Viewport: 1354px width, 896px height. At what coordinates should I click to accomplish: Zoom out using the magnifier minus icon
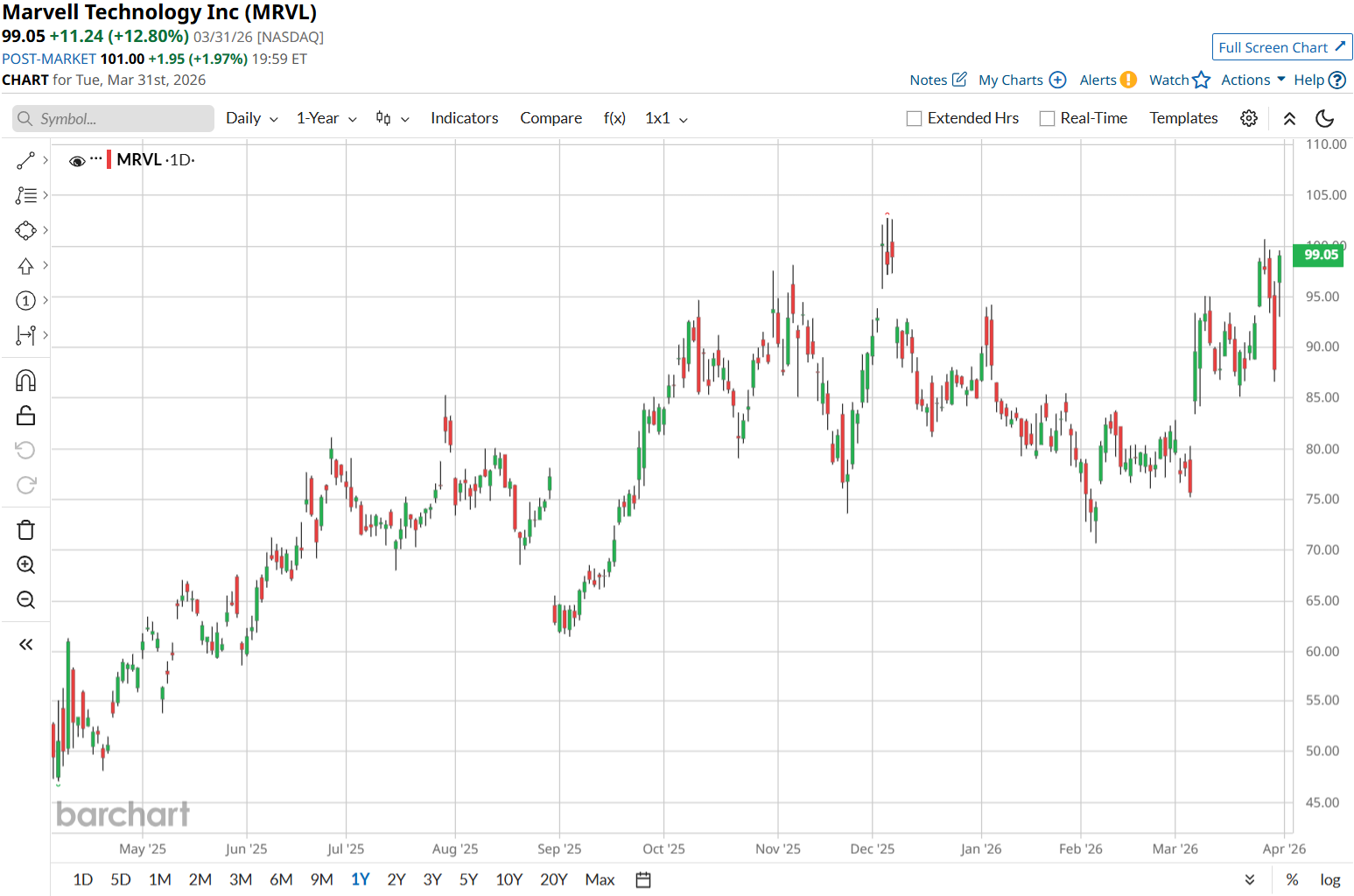pyautogui.click(x=25, y=600)
